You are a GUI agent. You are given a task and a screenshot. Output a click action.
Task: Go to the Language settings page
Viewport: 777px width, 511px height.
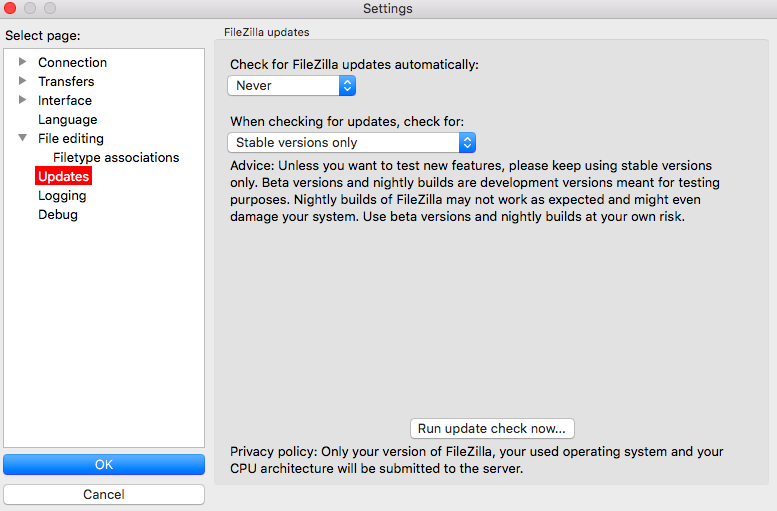point(67,119)
